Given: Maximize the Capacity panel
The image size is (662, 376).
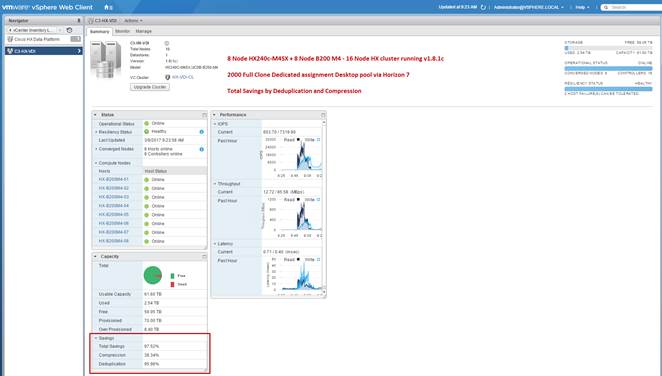Looking at the screenshot, I should tap(204, 257).
